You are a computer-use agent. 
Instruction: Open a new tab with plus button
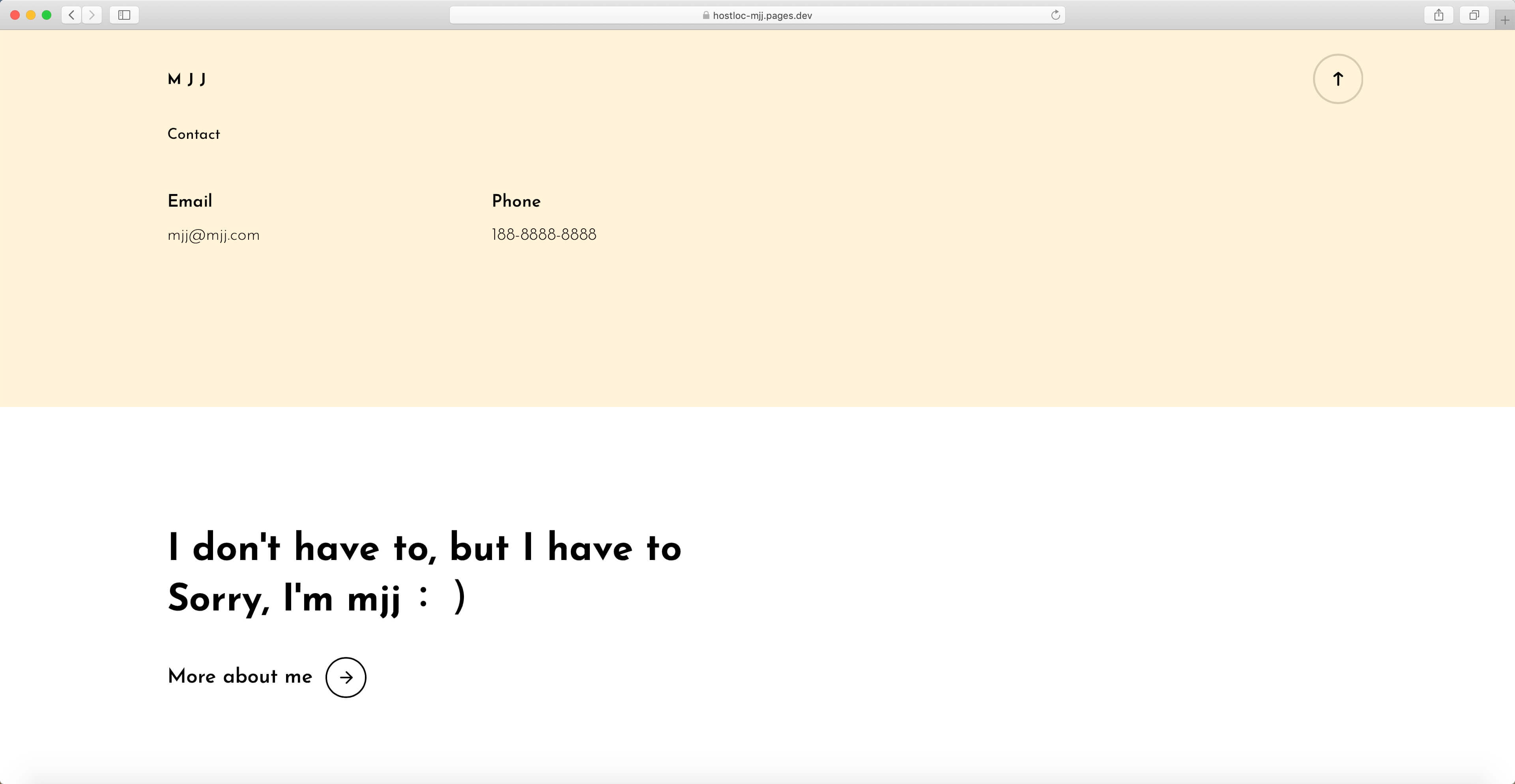(1504, 20)
